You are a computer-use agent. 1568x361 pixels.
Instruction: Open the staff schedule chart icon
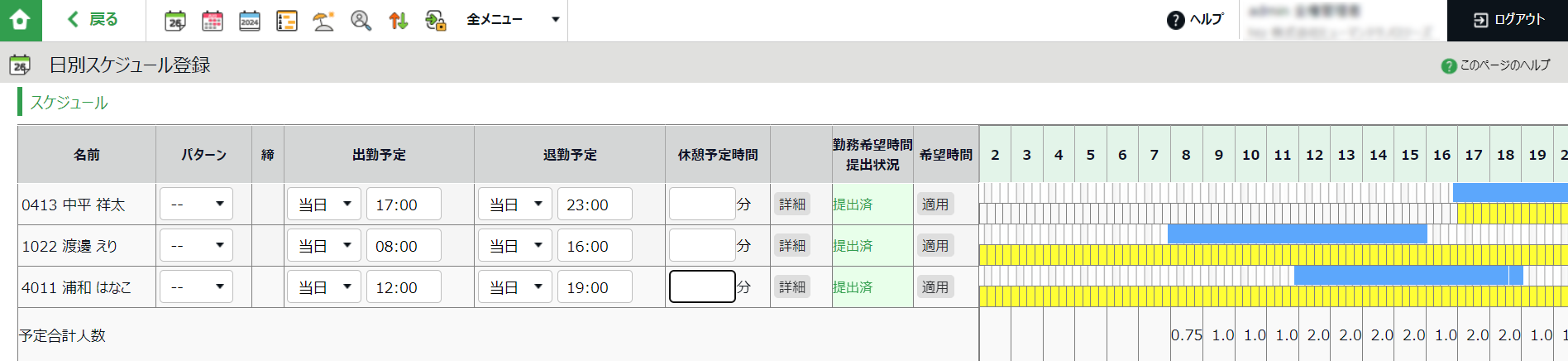point(287,21)
